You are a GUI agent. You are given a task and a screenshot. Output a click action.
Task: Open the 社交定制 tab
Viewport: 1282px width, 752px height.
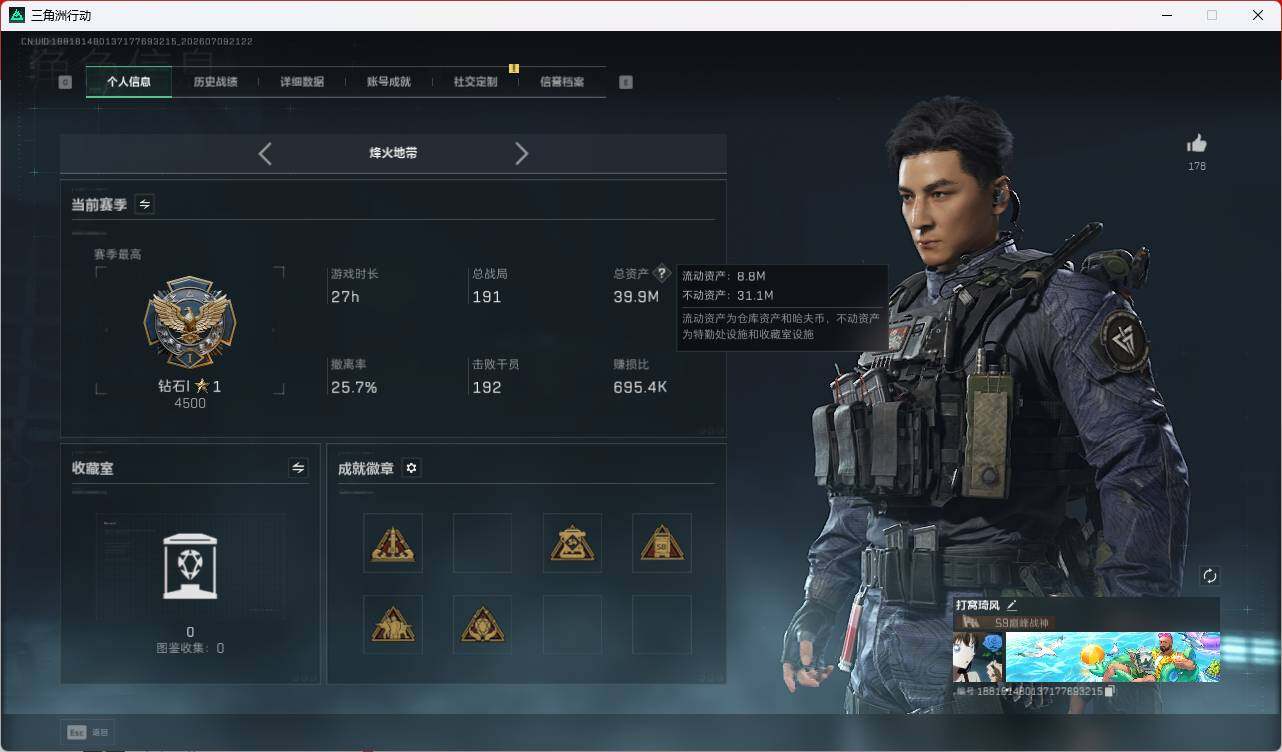[x=475, y=82]
